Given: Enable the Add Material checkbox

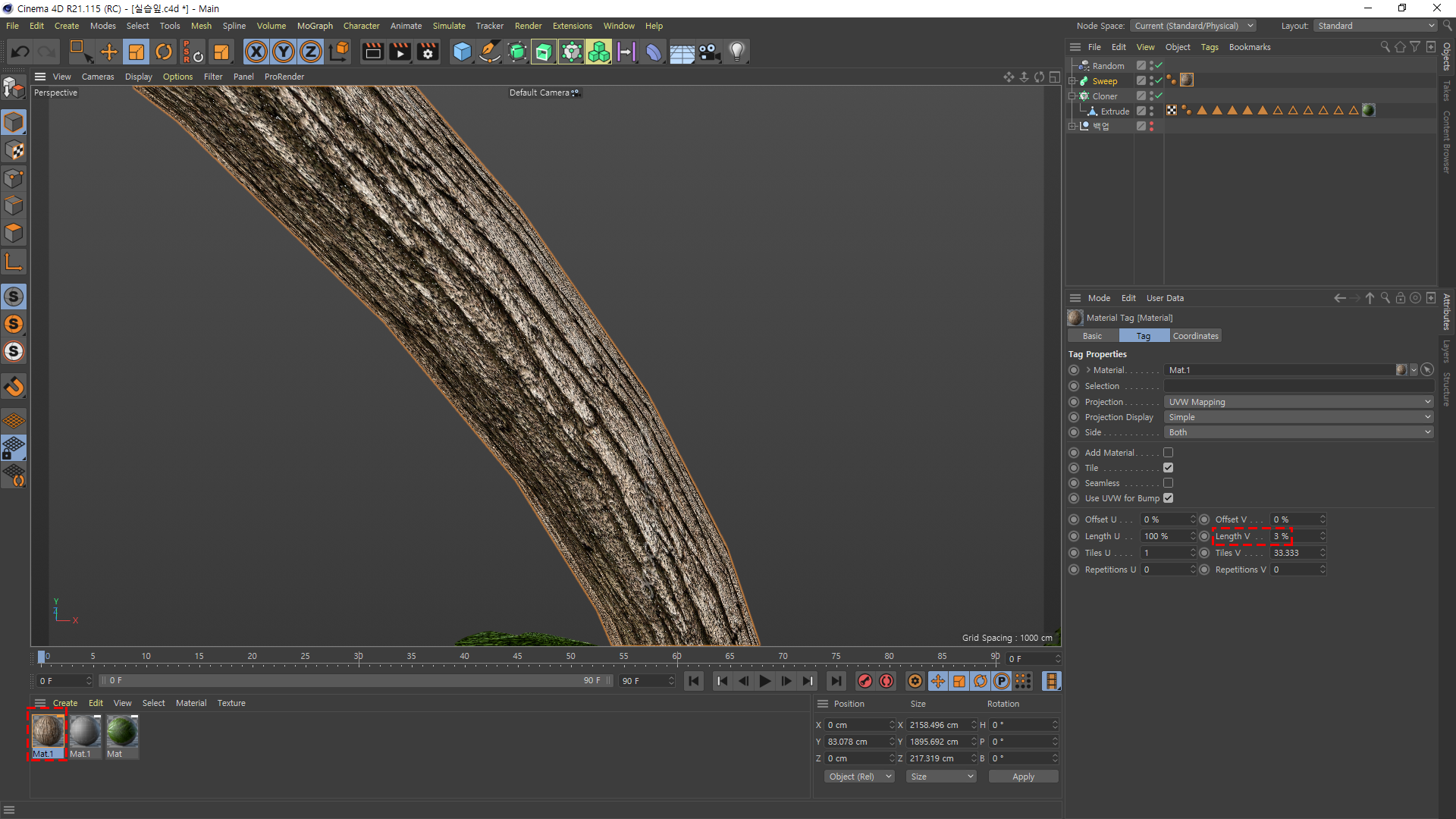Looking at the screenshot, I should pyautogui.click(x=1168, y=453).
